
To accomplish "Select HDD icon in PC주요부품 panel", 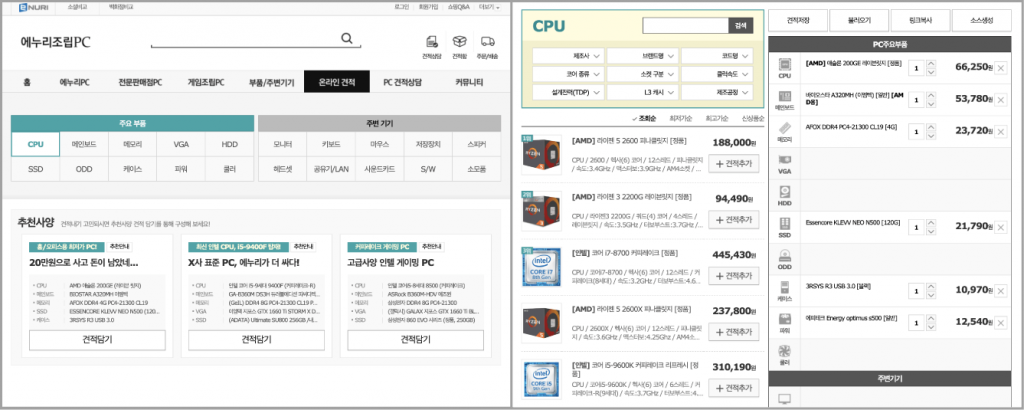I will click(x=784, y=192).
